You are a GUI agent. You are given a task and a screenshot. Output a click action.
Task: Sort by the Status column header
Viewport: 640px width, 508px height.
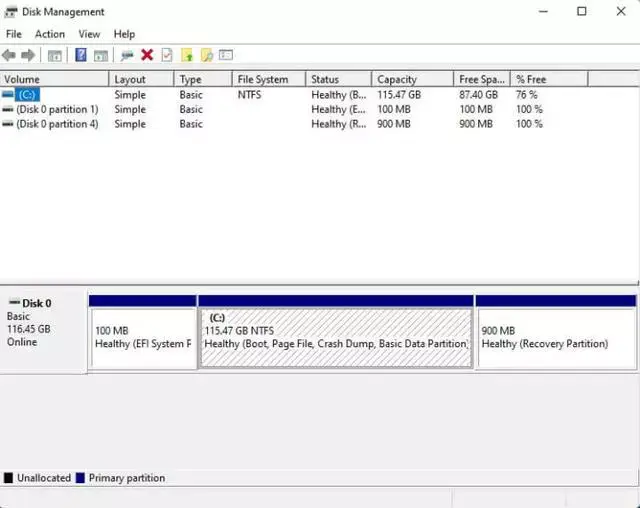(339, 79)
